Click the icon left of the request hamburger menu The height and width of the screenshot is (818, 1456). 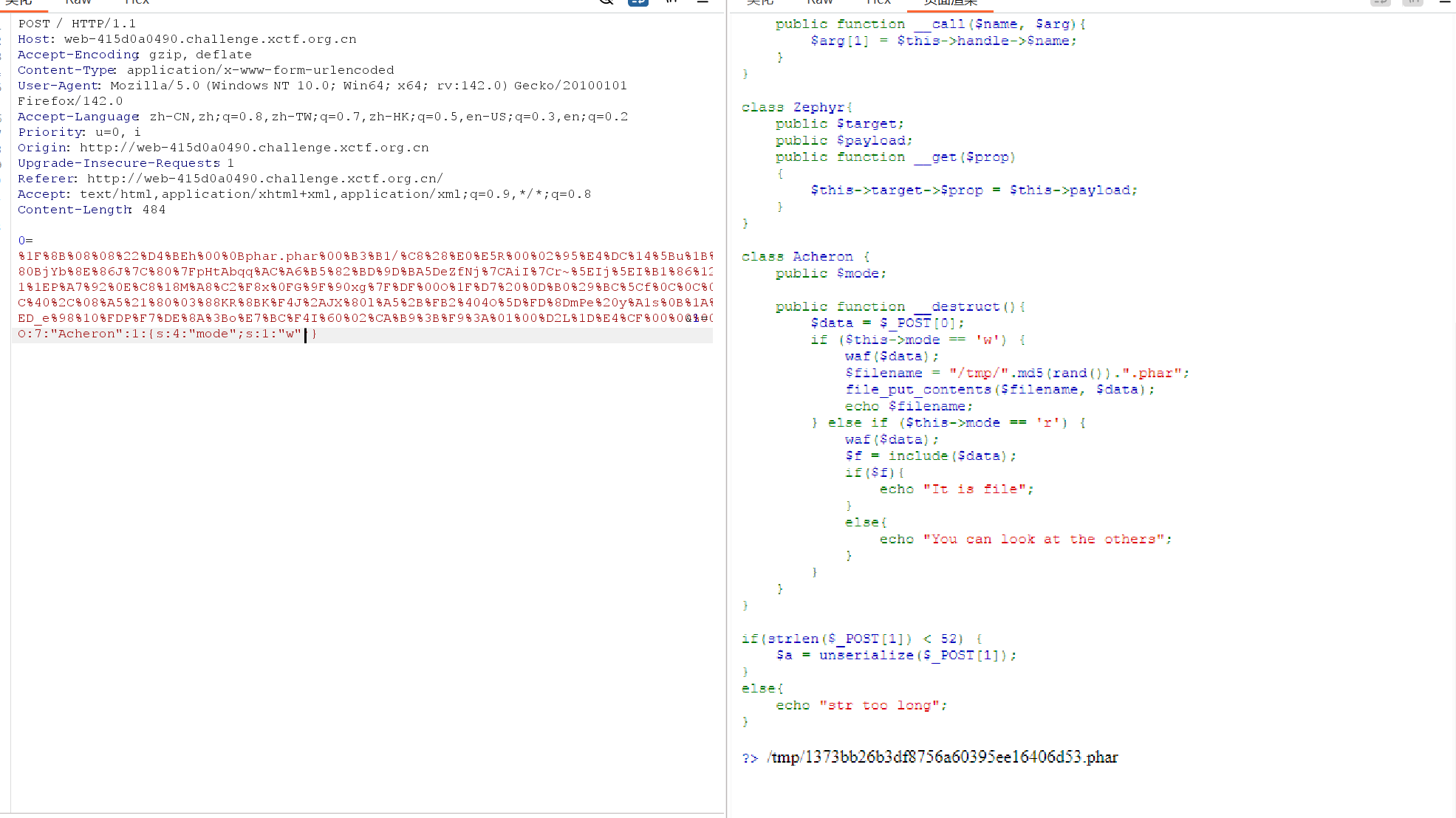[x=671, y=2]
